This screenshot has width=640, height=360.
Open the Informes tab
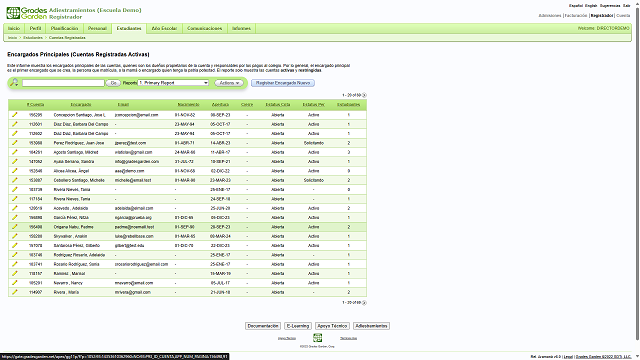241,29
